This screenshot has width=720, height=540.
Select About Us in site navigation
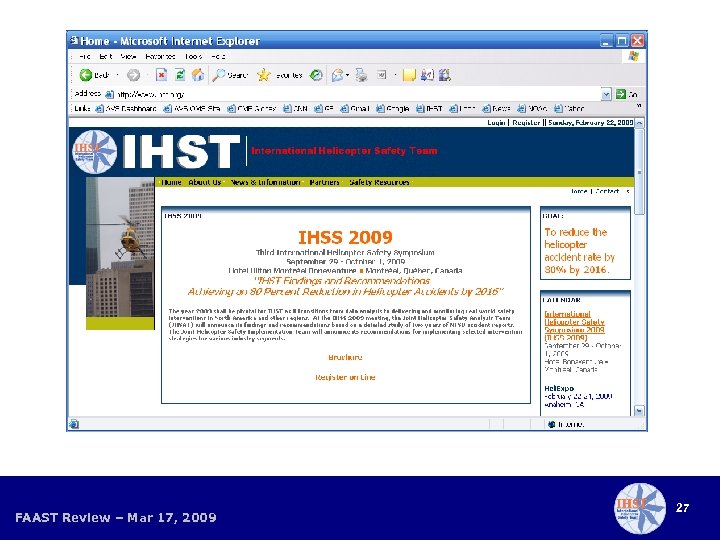tap(205, 182)
